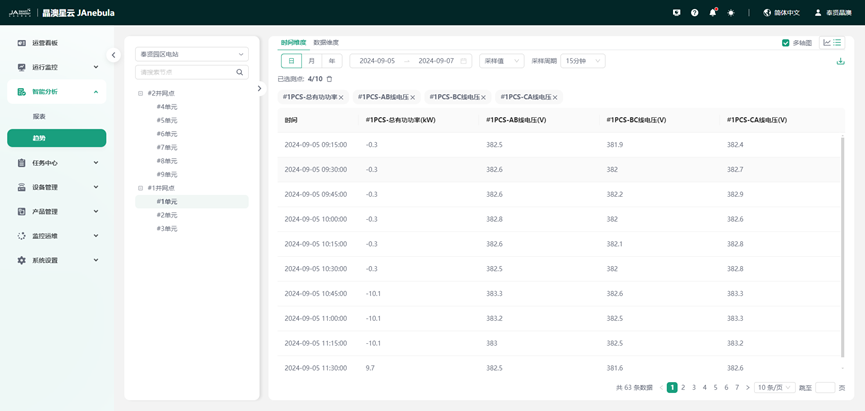Click the notification bell icon
Viewport: 865px width, 411px height.
click(713, 13)
